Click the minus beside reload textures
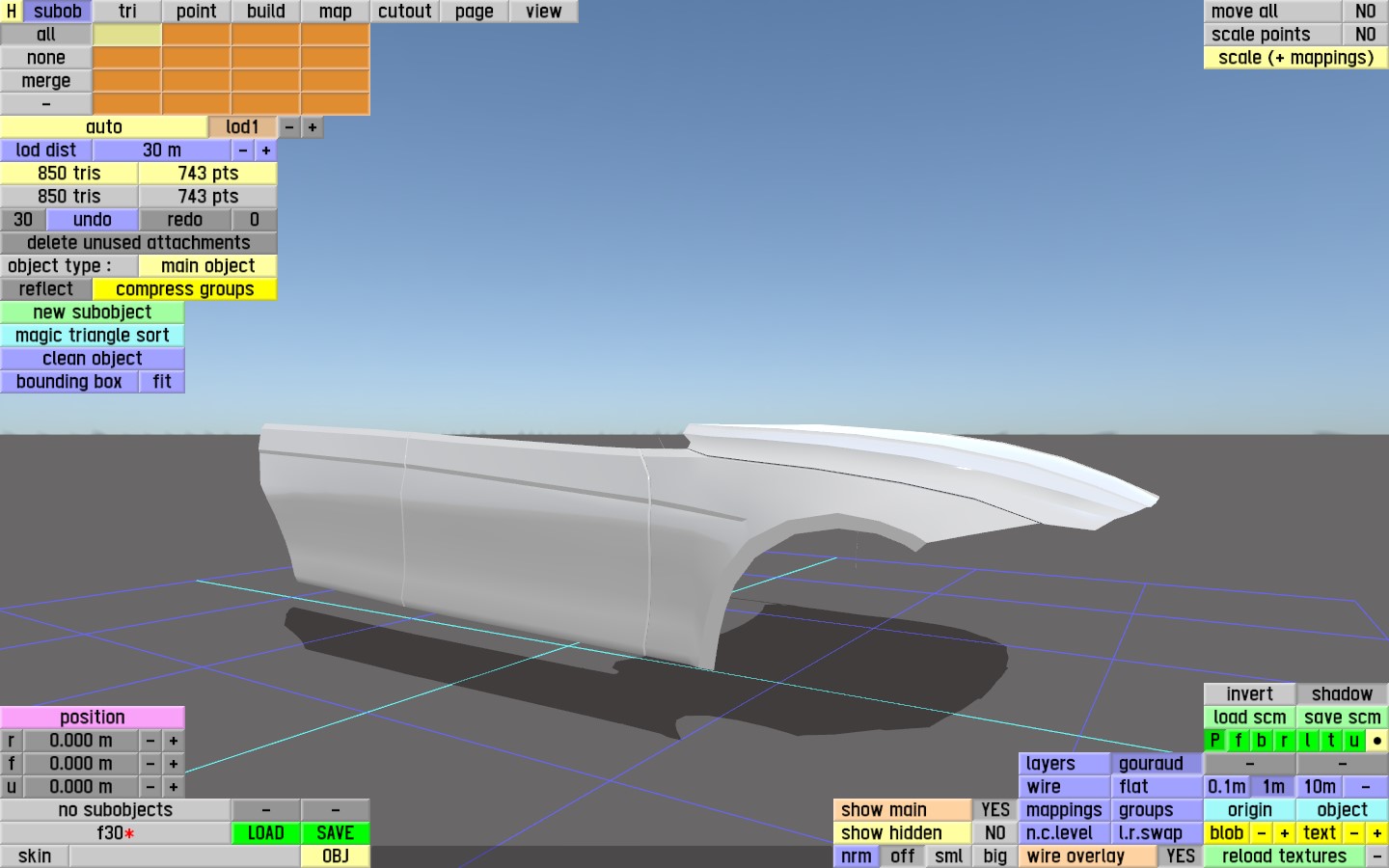 [x=1376, y=856]
